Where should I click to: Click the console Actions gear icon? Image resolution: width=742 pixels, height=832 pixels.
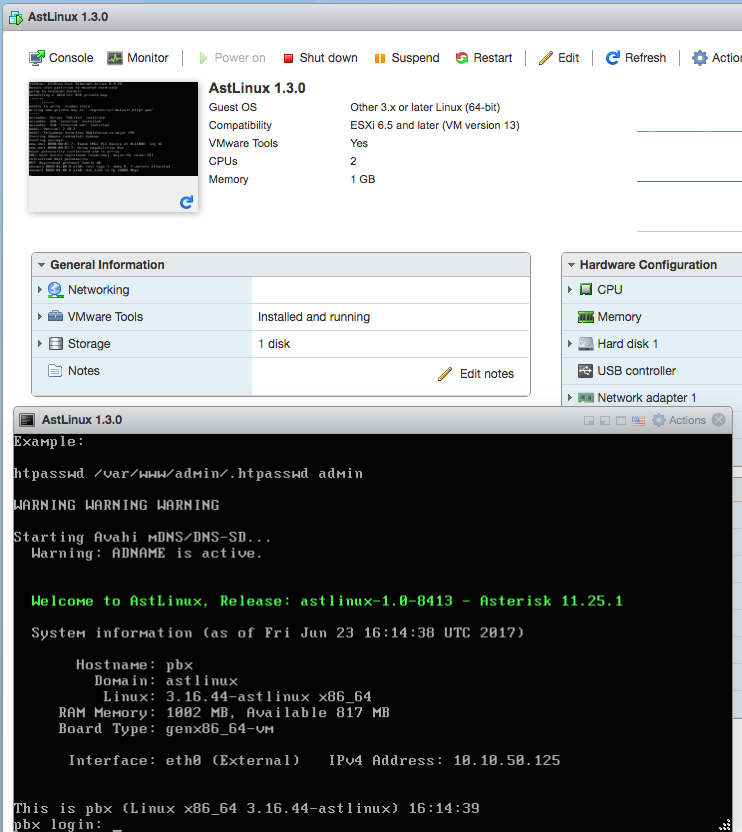pos(659,420)
